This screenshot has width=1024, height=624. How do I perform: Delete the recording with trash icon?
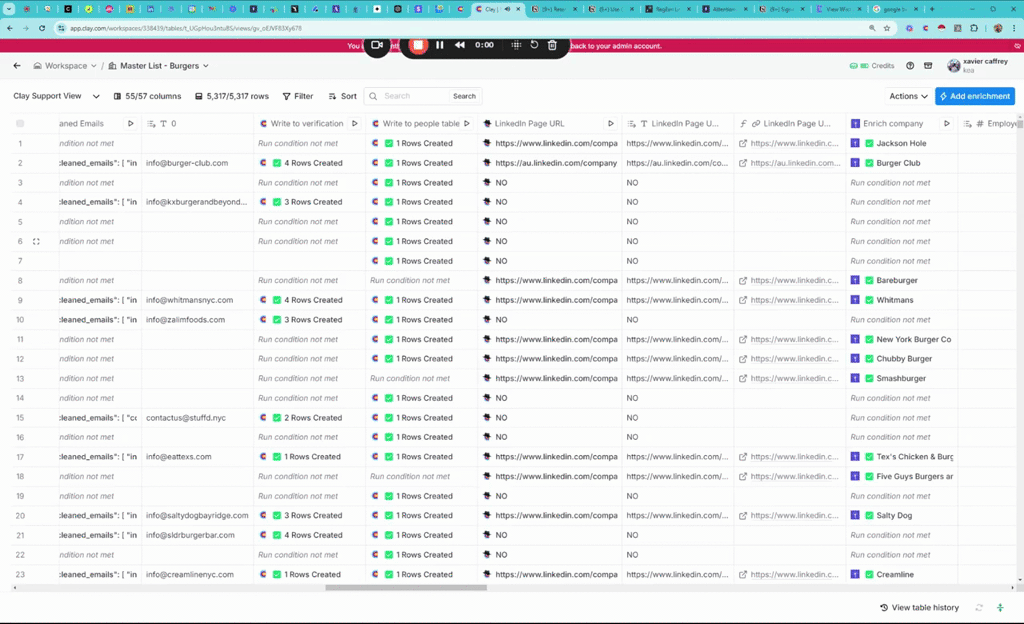pyautogui.click(x=552, y=45)
